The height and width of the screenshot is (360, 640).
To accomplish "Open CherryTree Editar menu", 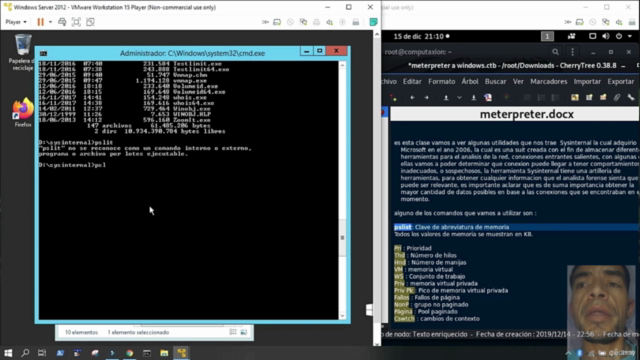I will tap(412, 82).
